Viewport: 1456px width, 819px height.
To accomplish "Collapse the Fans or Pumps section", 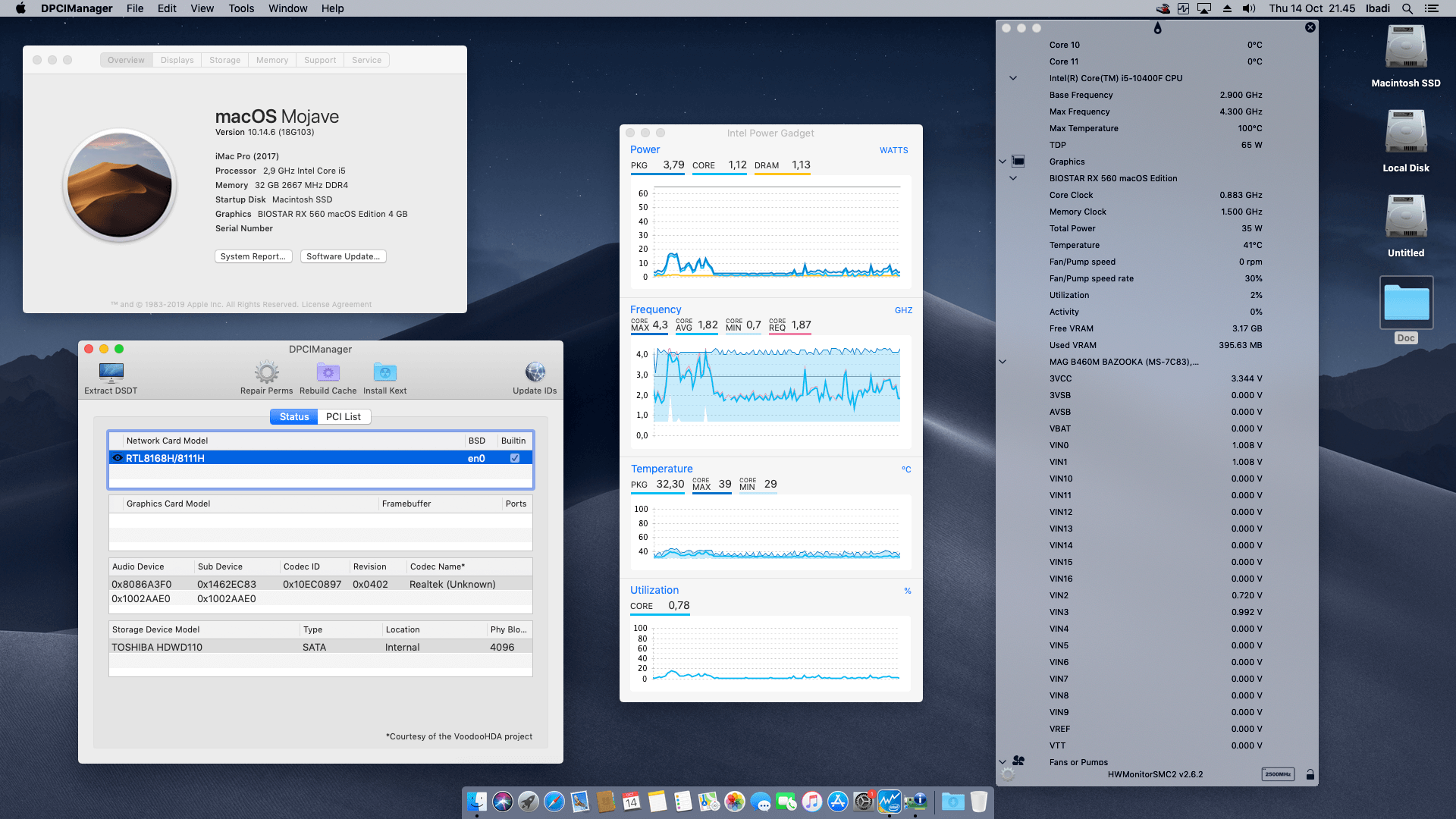I will click(1003, 762).
